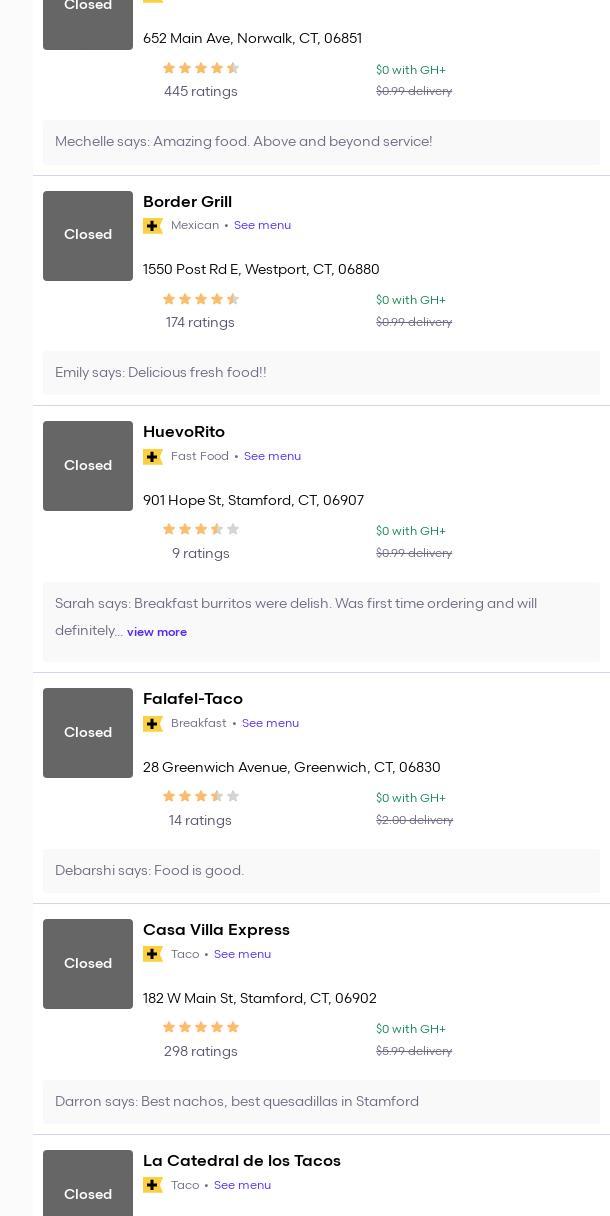Viewport: 610px width, 1216px height.
Task: Click the GH+ badge icon for Falafel-Taco
Action: click(x=153, y=724)
